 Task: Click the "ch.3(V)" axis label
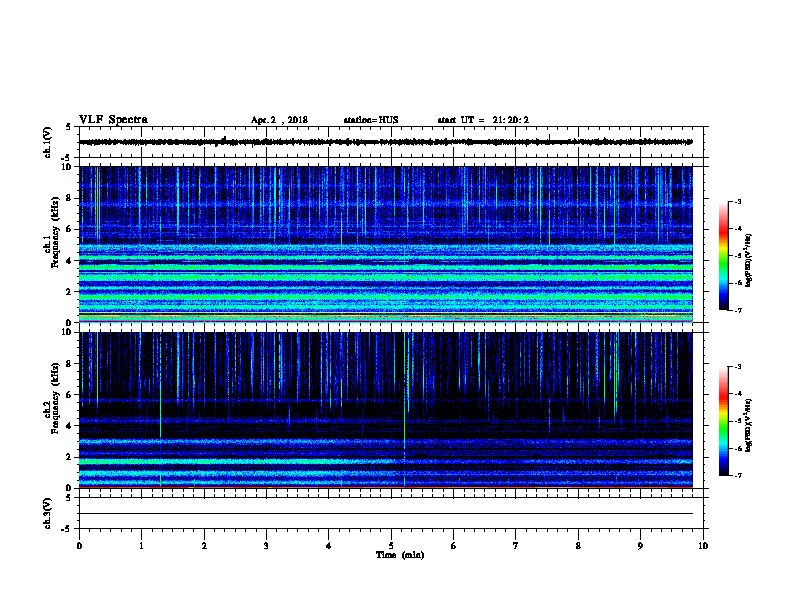[x=47, y=513]
